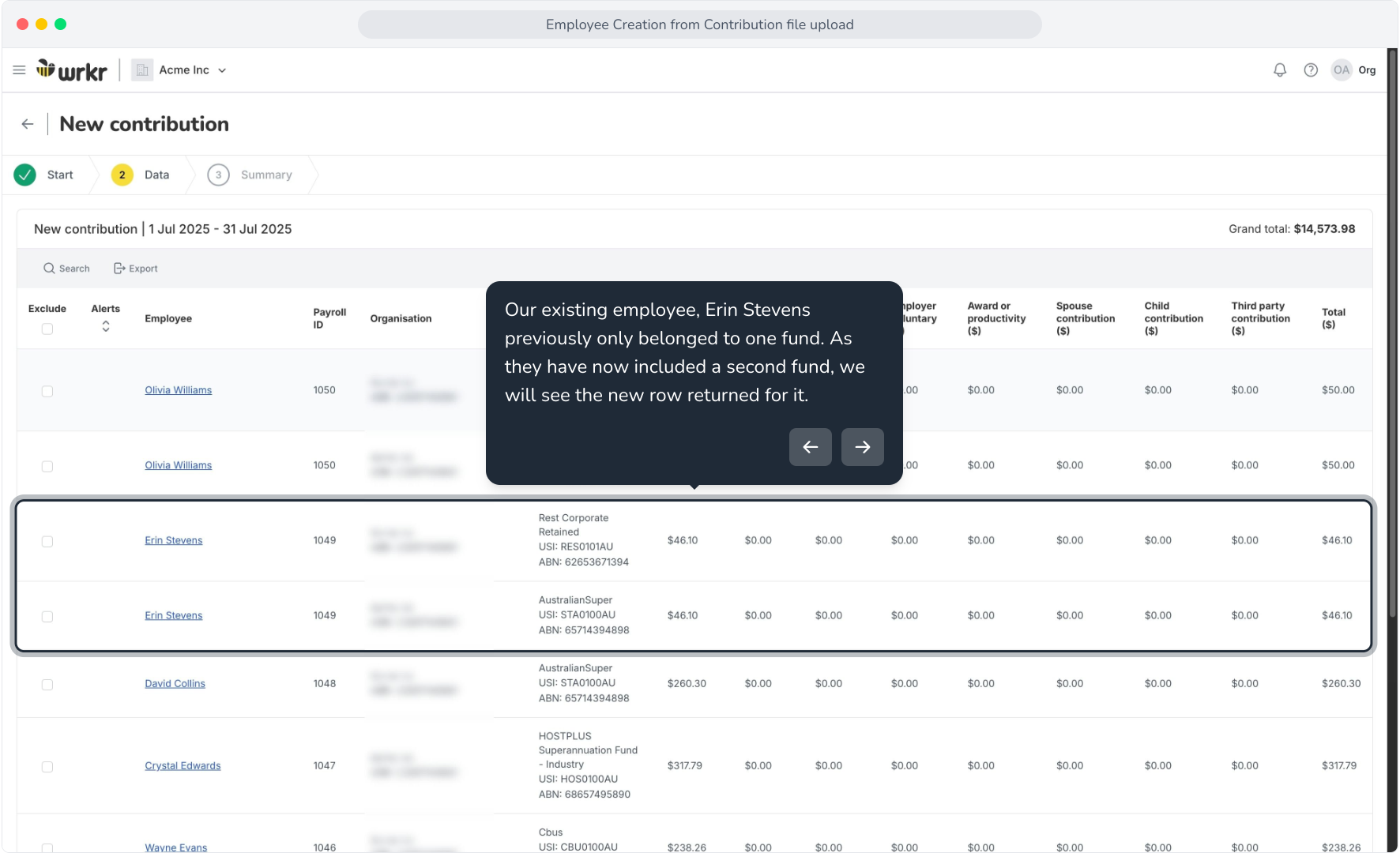Exclude Erin Stevens AustralianSuper row
The height and width of the screenshot is (853, 1400).
point(47,617)
